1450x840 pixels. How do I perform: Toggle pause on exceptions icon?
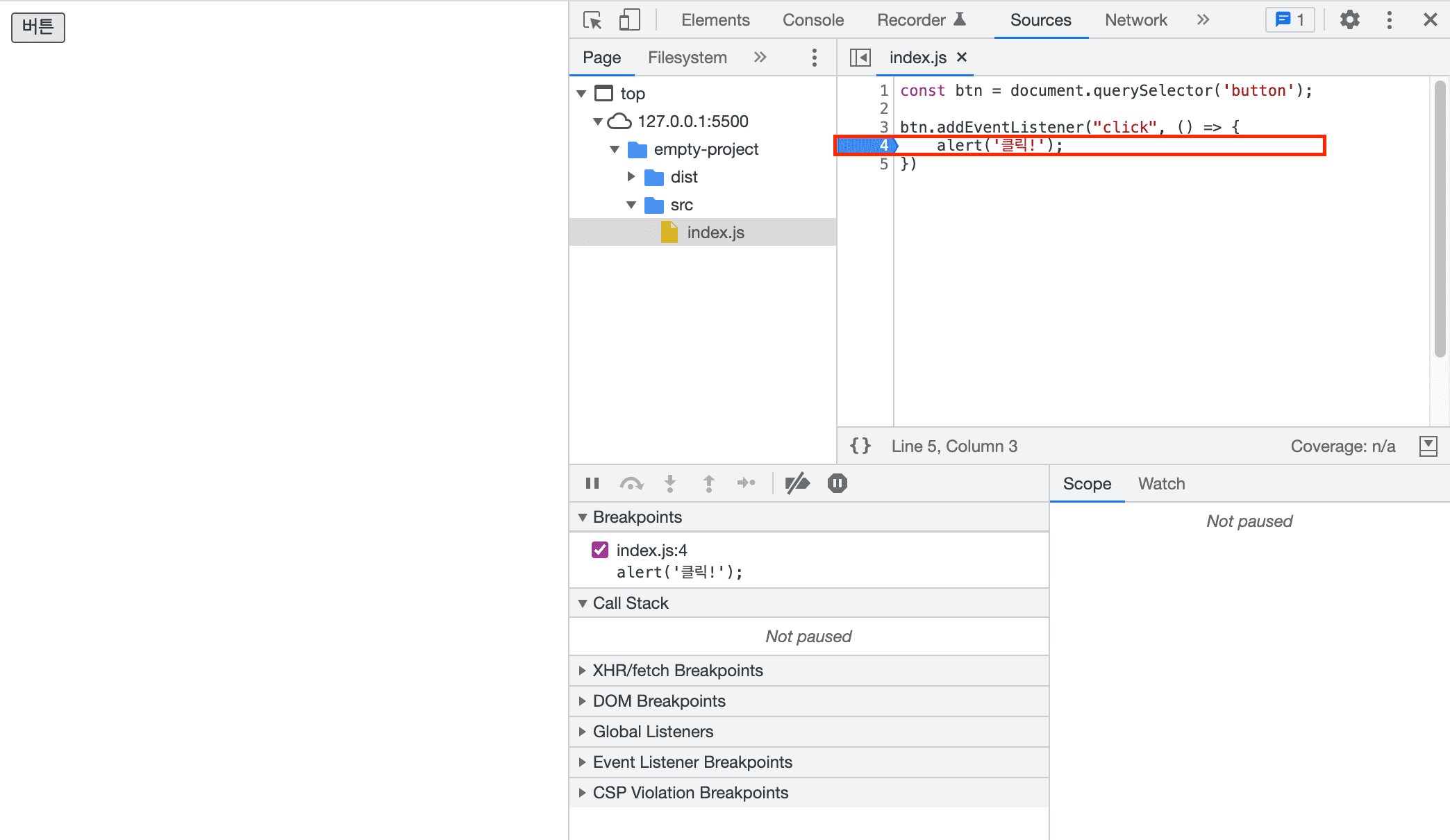pos(837,483)
